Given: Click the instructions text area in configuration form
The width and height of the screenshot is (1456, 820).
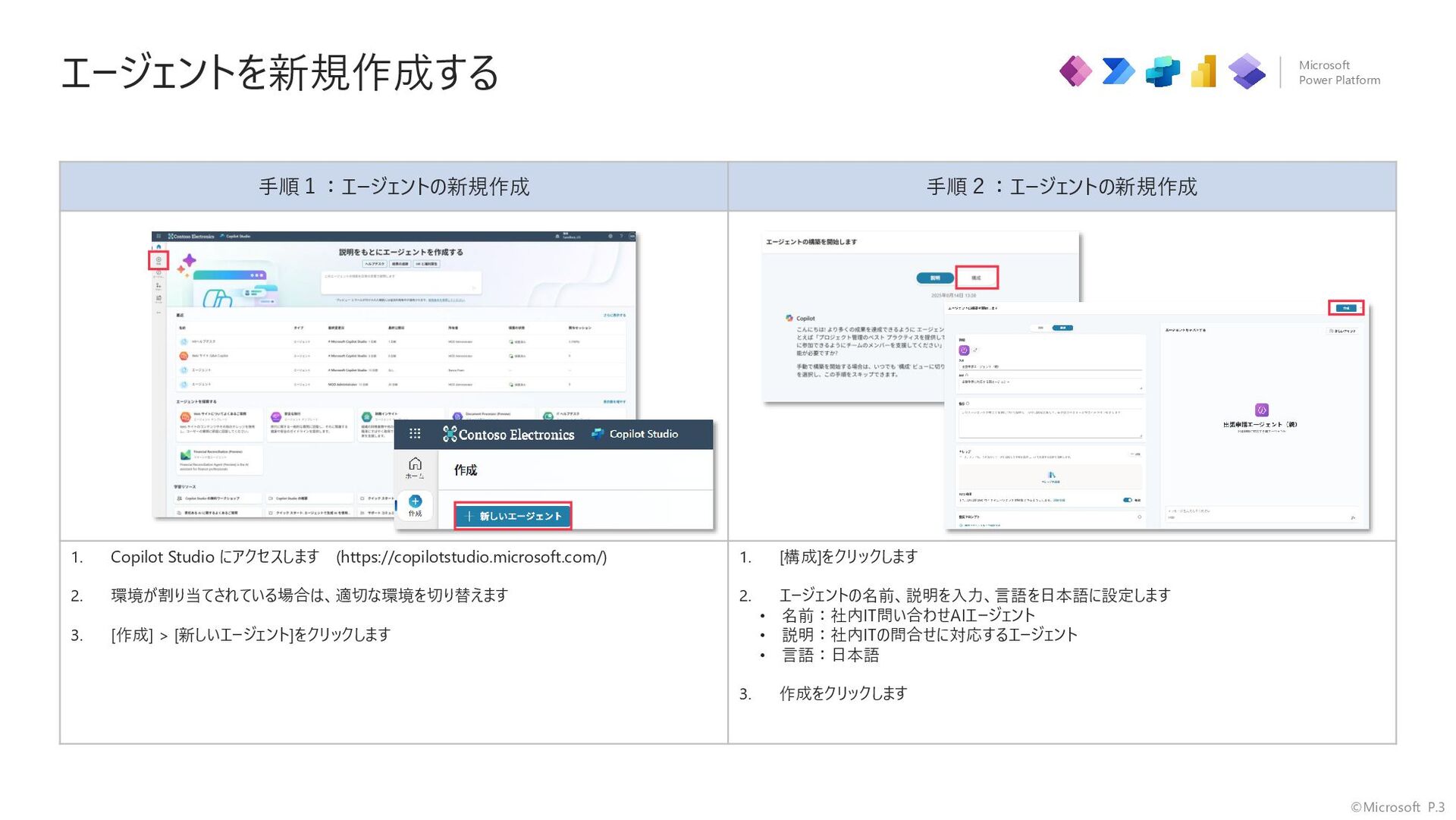Looking at the screenshot, I should pos(1050,423).
